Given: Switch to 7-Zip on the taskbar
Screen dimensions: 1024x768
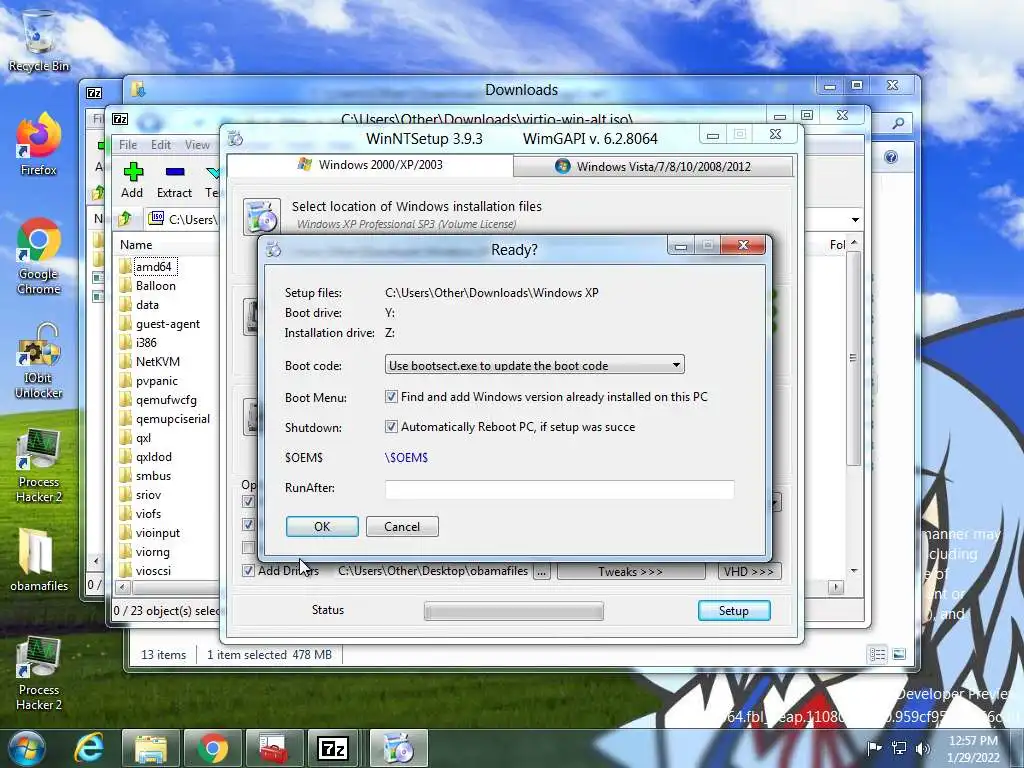Looking at the screenshot, I should (x=333, y=748).
